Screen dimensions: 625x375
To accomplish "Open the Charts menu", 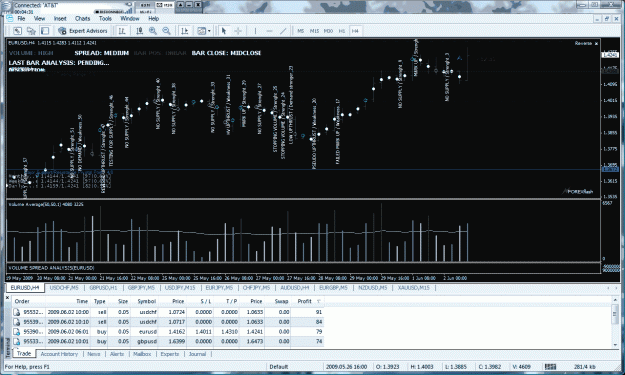I will 83,18.
